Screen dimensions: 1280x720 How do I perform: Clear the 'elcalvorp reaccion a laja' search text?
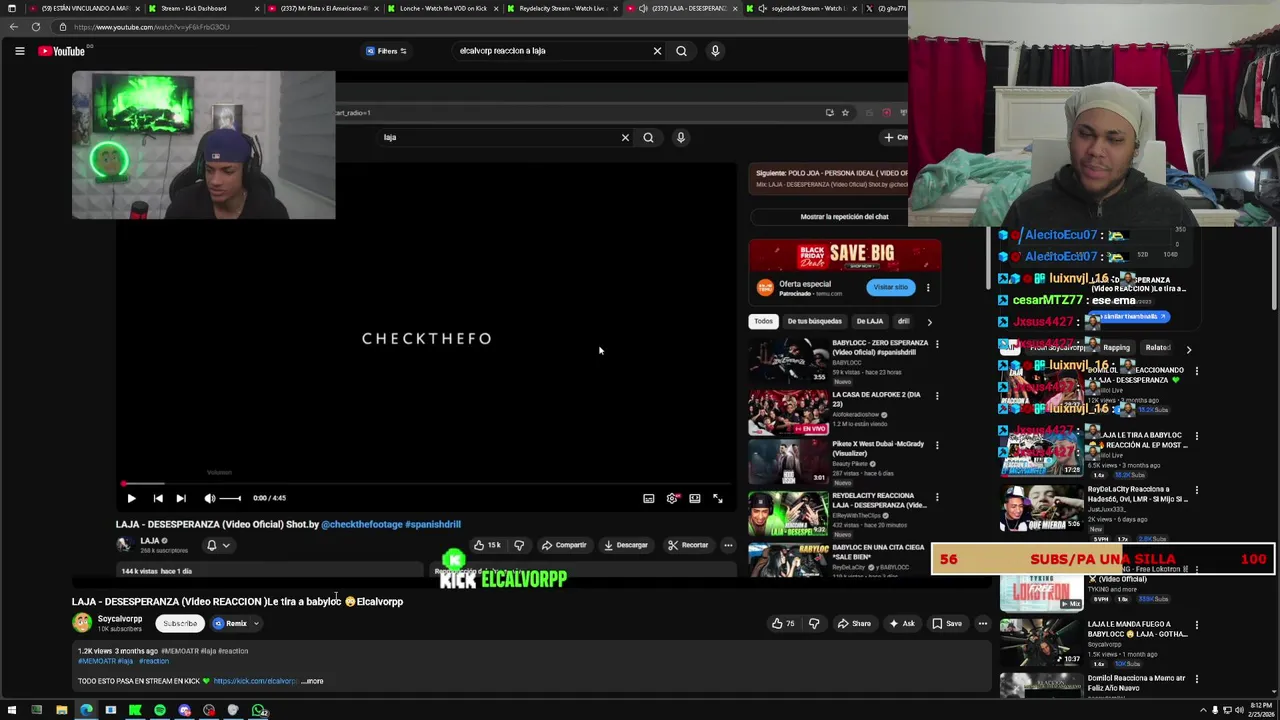[x=657, y=51]
